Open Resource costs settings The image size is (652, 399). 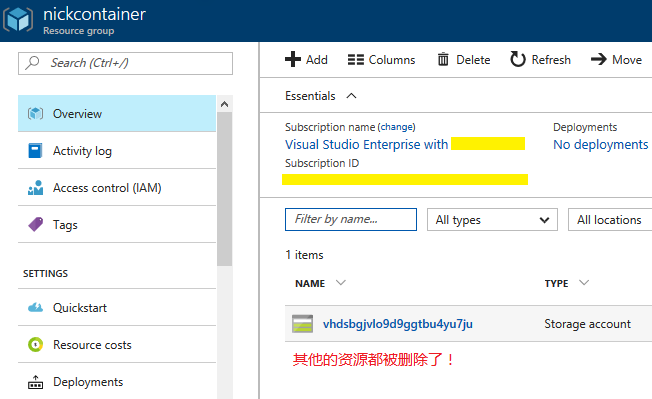coord(117,345)
